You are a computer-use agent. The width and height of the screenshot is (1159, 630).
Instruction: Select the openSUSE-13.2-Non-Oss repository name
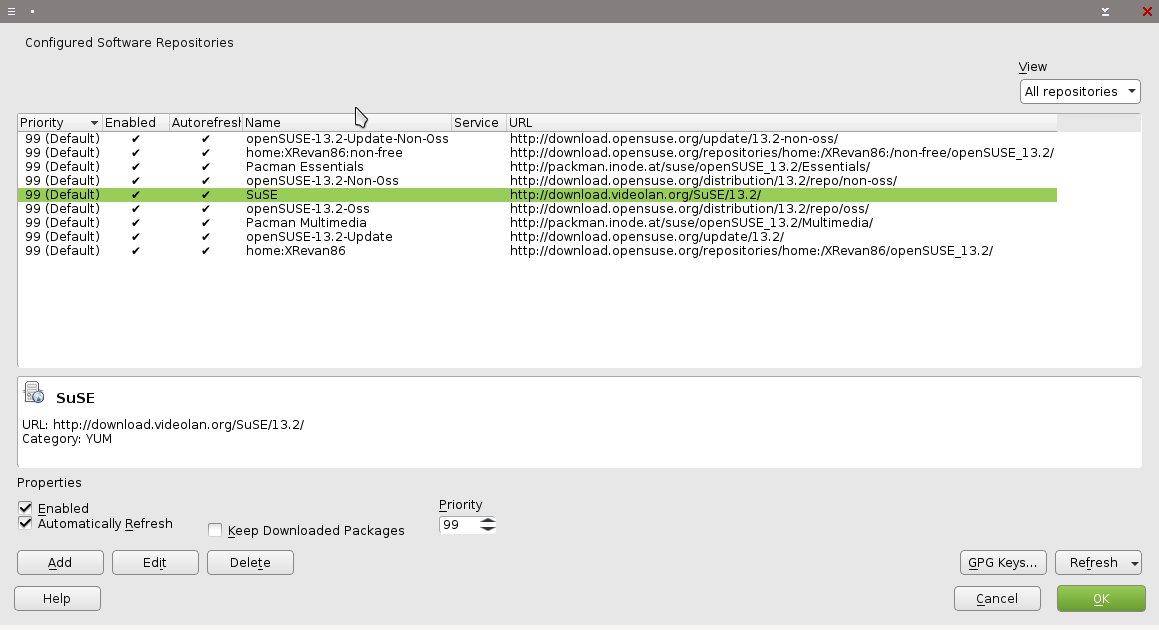click(322, 180)
